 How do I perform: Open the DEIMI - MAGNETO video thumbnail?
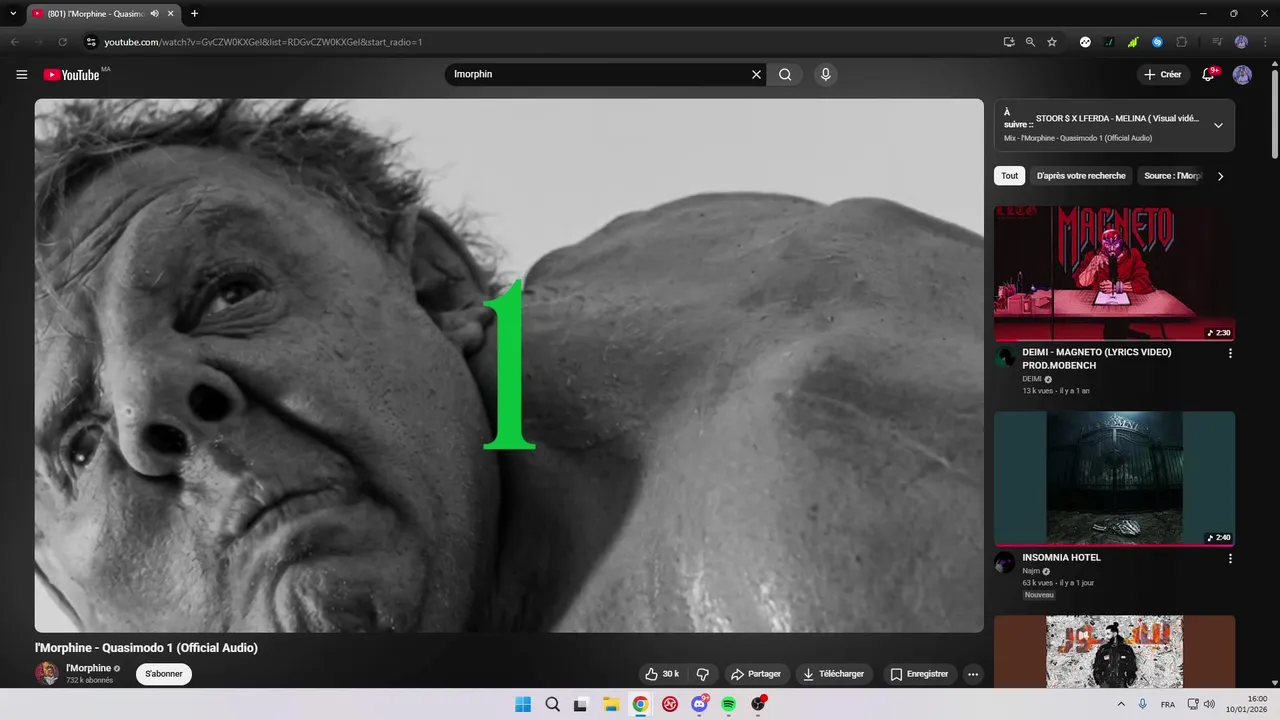point(1114,273)
